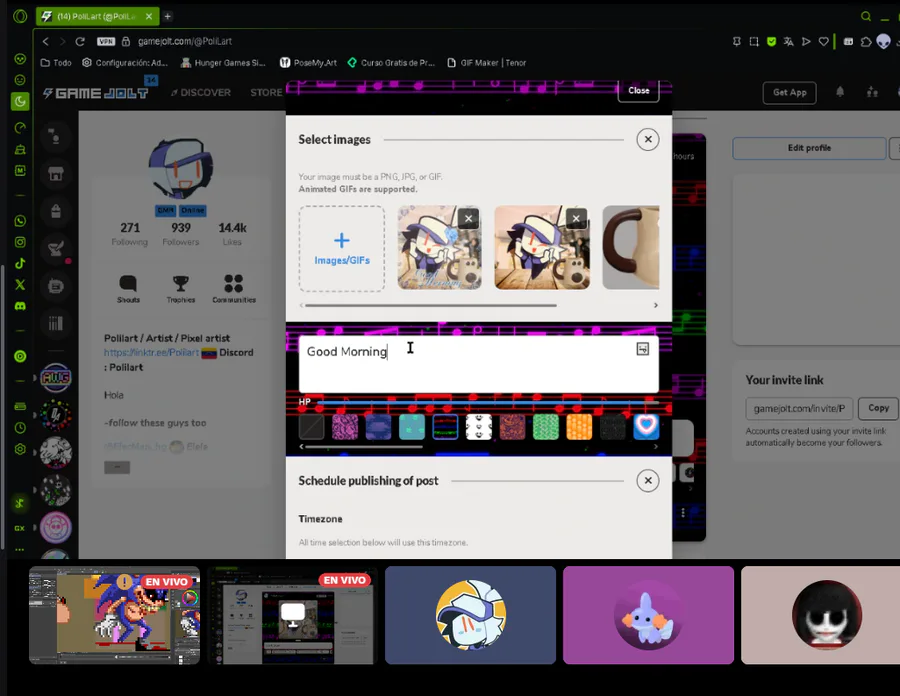Add Images/GIFs to the post
This screenshot has height=696, width=900.
click(342, 248)
